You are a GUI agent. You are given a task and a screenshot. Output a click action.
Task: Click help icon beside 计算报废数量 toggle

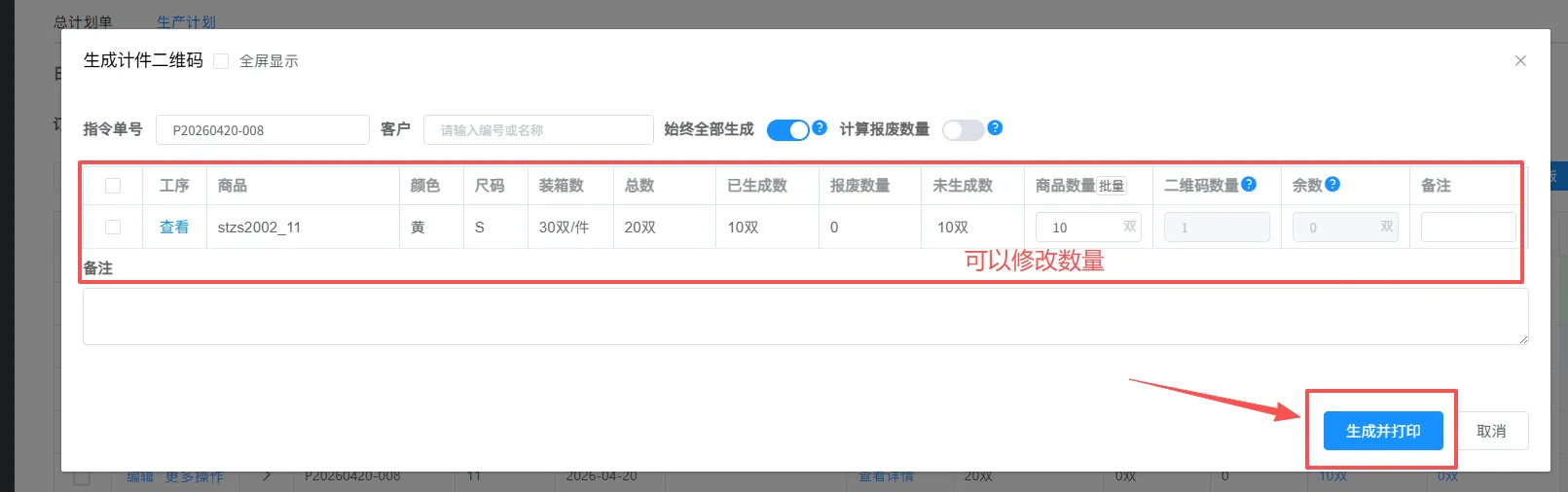click(995, 127)
